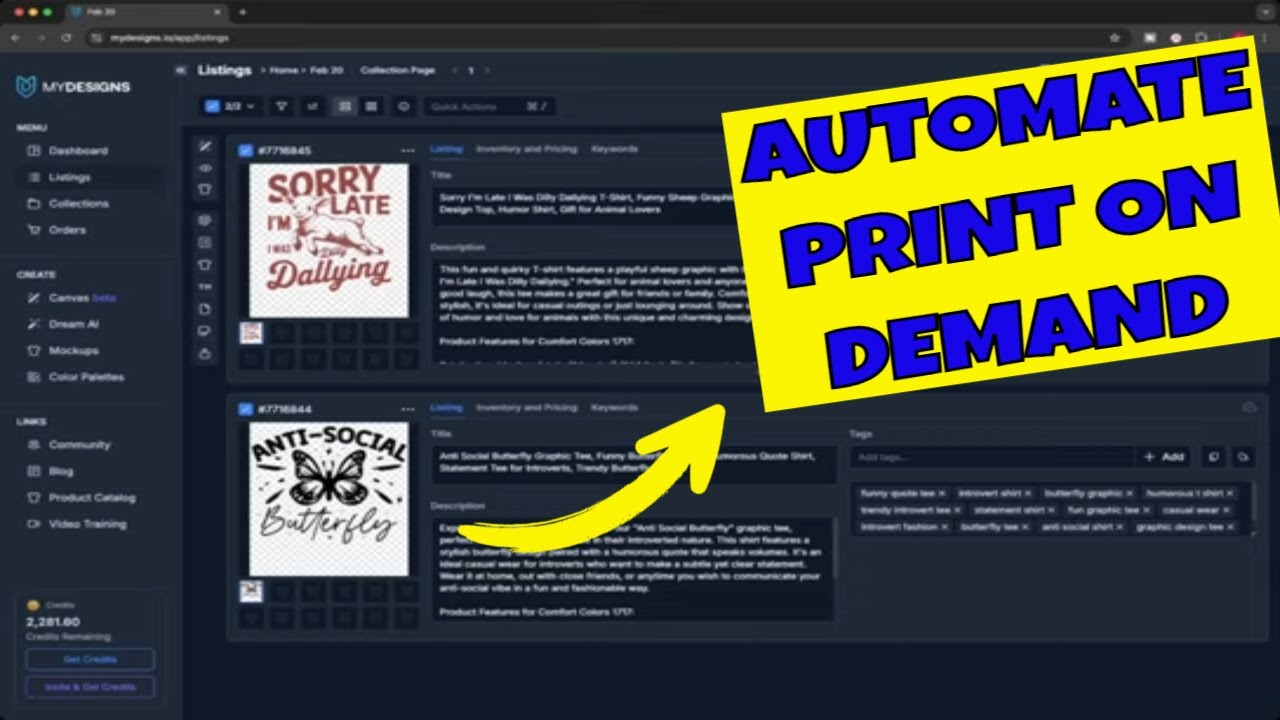Select the Anti-Social Butterfly design image
This screenshot has width=1280, height=720.
pos(329,499)
